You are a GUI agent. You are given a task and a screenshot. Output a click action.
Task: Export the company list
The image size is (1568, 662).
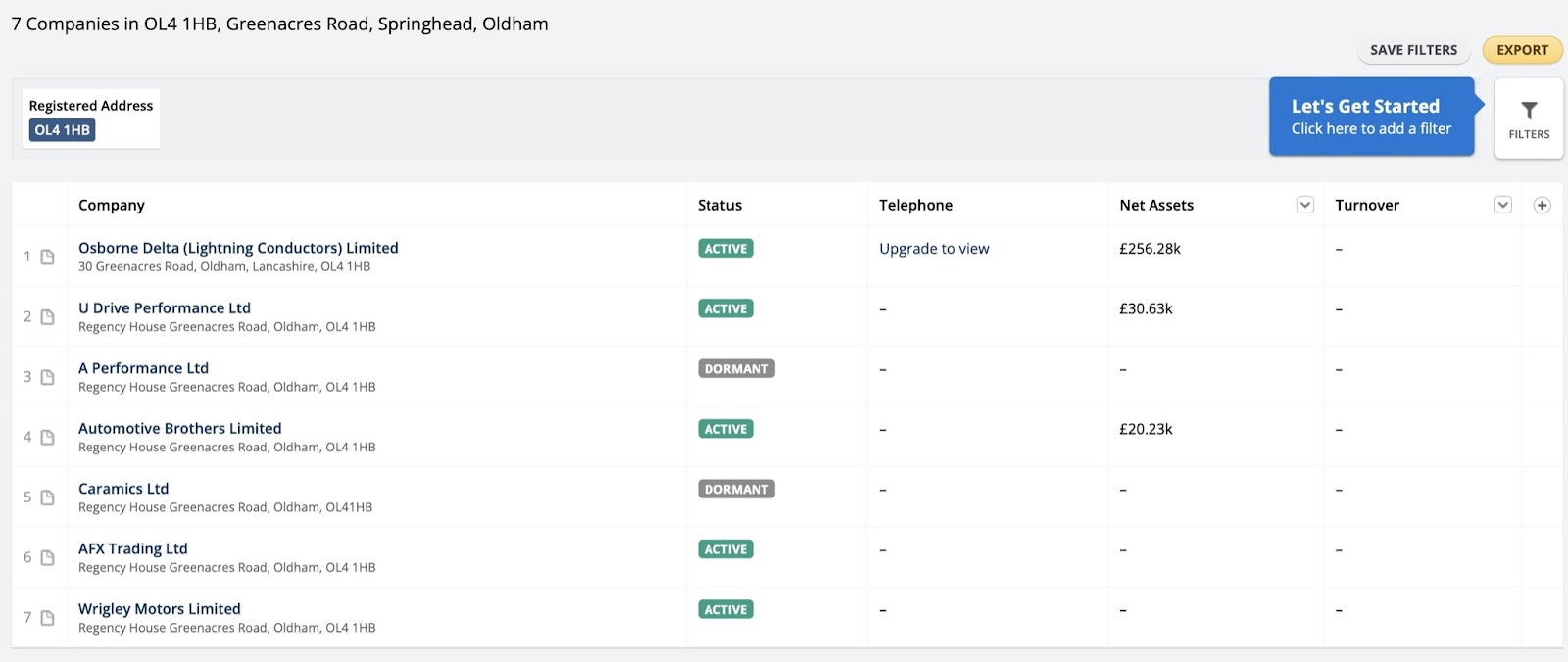1522,50
